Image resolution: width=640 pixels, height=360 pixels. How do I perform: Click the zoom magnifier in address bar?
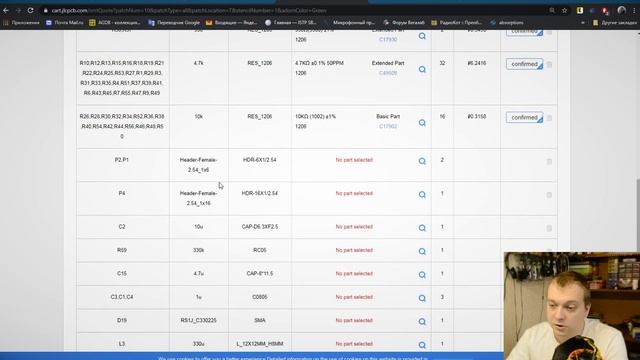(552, 11)
